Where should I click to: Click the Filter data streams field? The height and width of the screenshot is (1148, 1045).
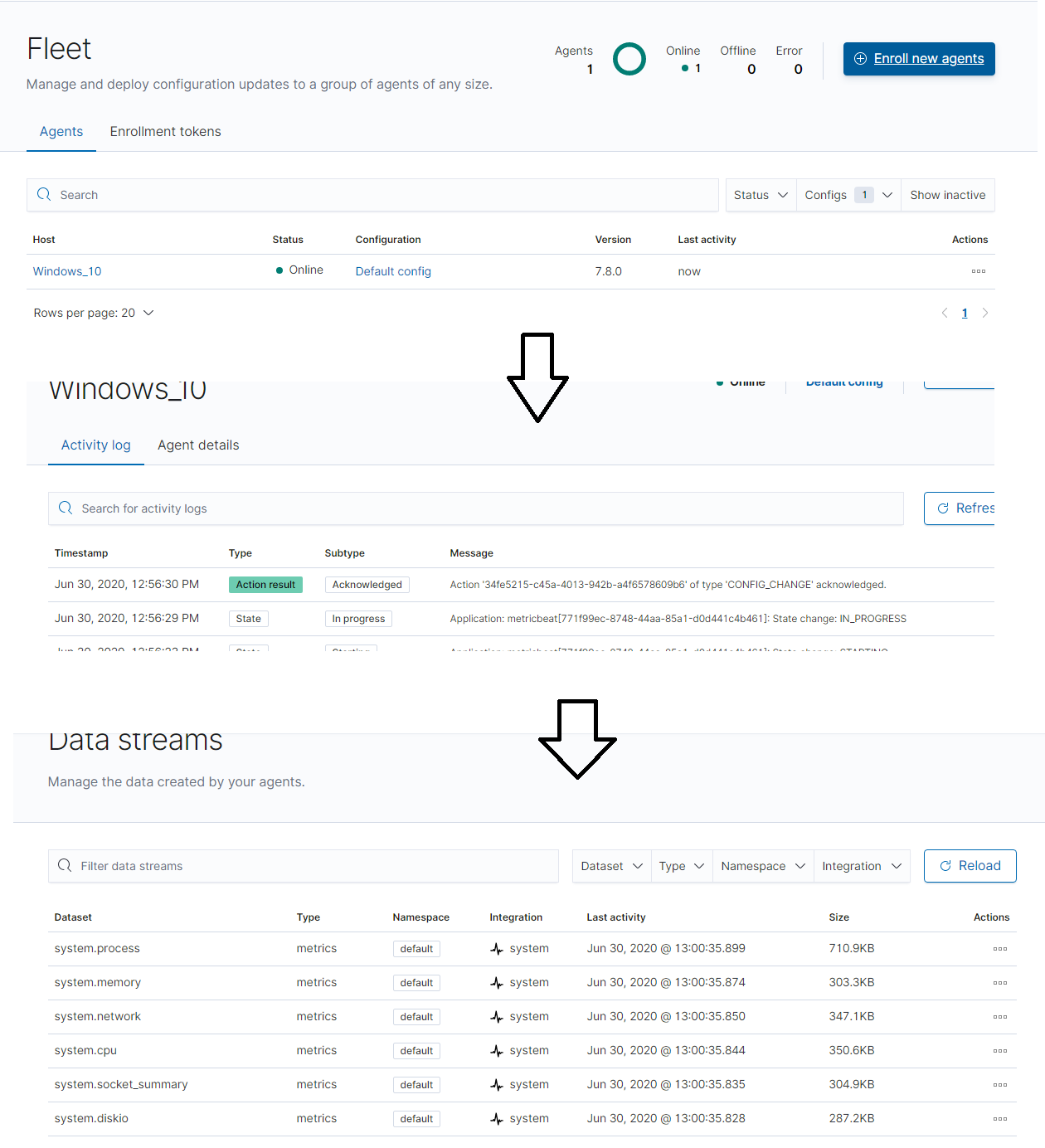click(x=304, y=866)
